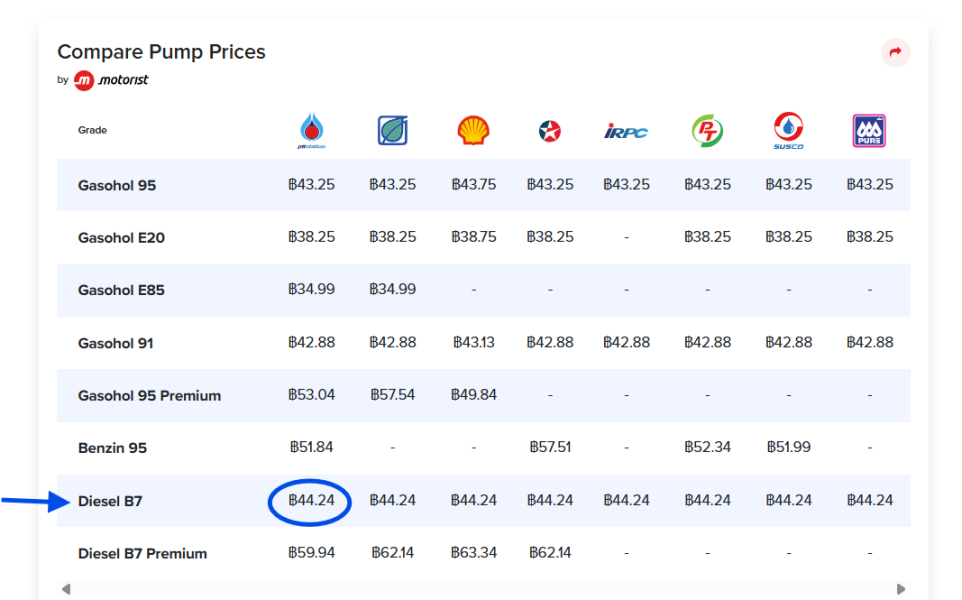Select the Bangchak green leaf logo
The image size is (962, 600).
393,130
